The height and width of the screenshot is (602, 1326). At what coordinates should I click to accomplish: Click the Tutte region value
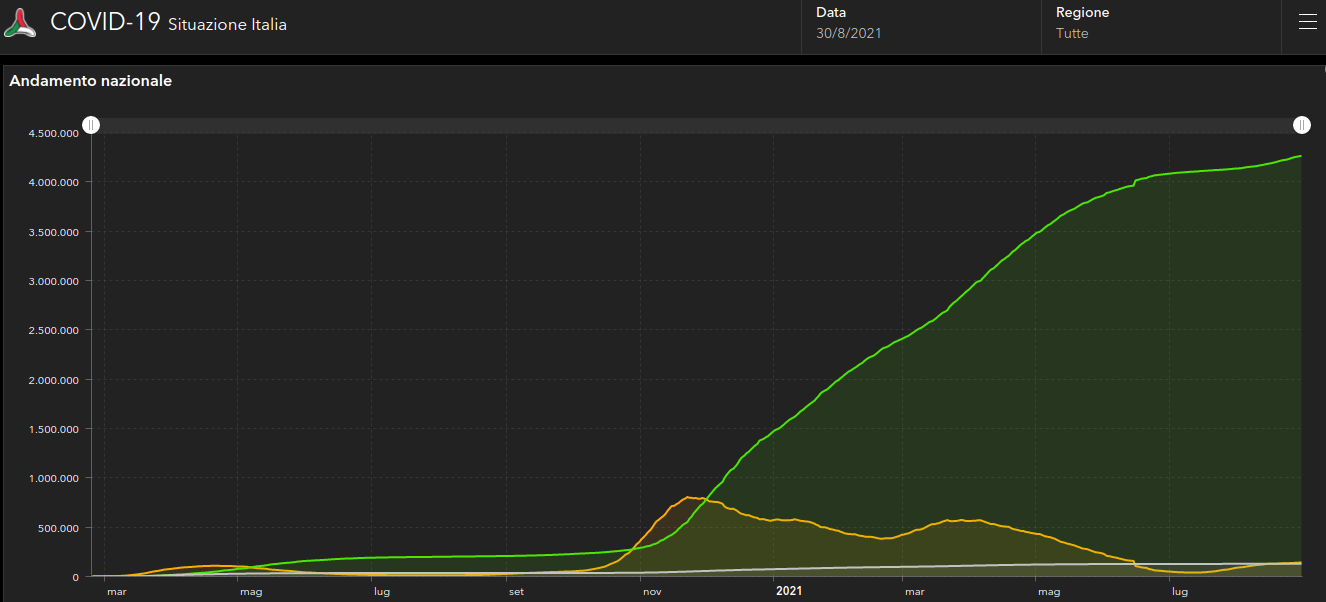point(1072,33)
